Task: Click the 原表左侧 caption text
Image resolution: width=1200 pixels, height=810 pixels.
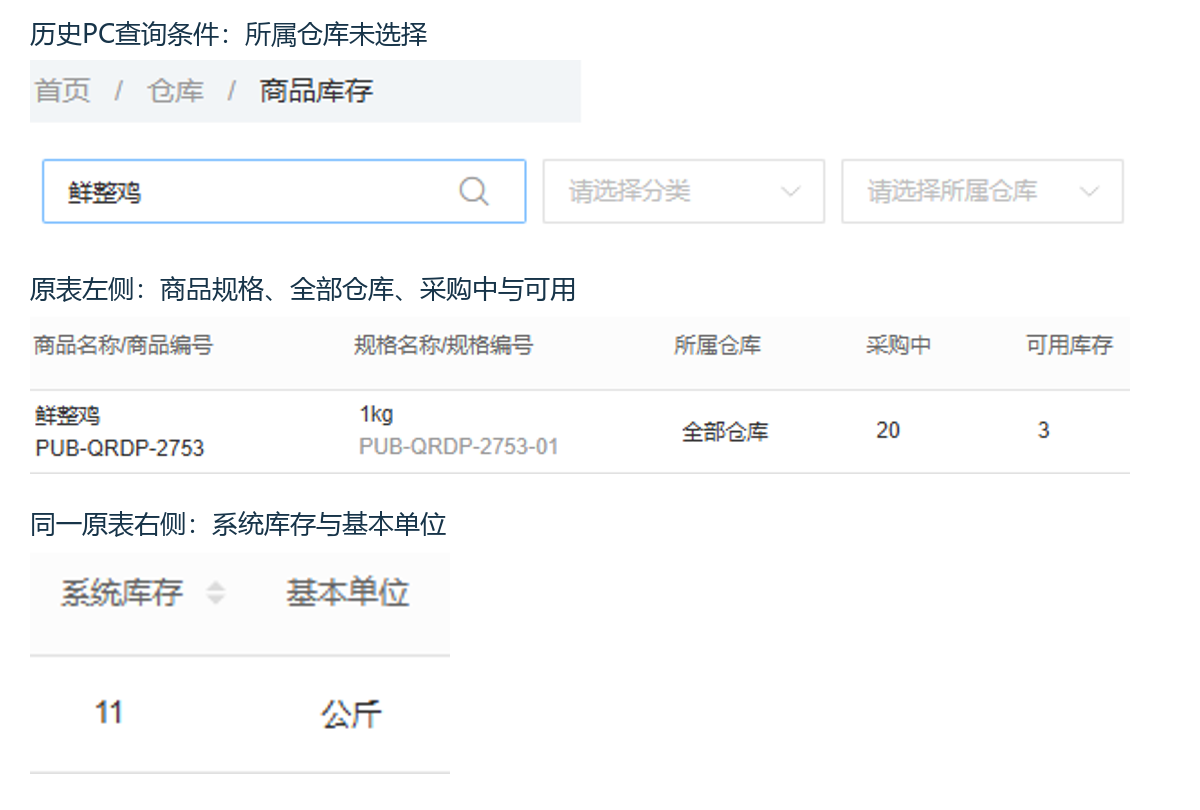Action: coord(303,290)
